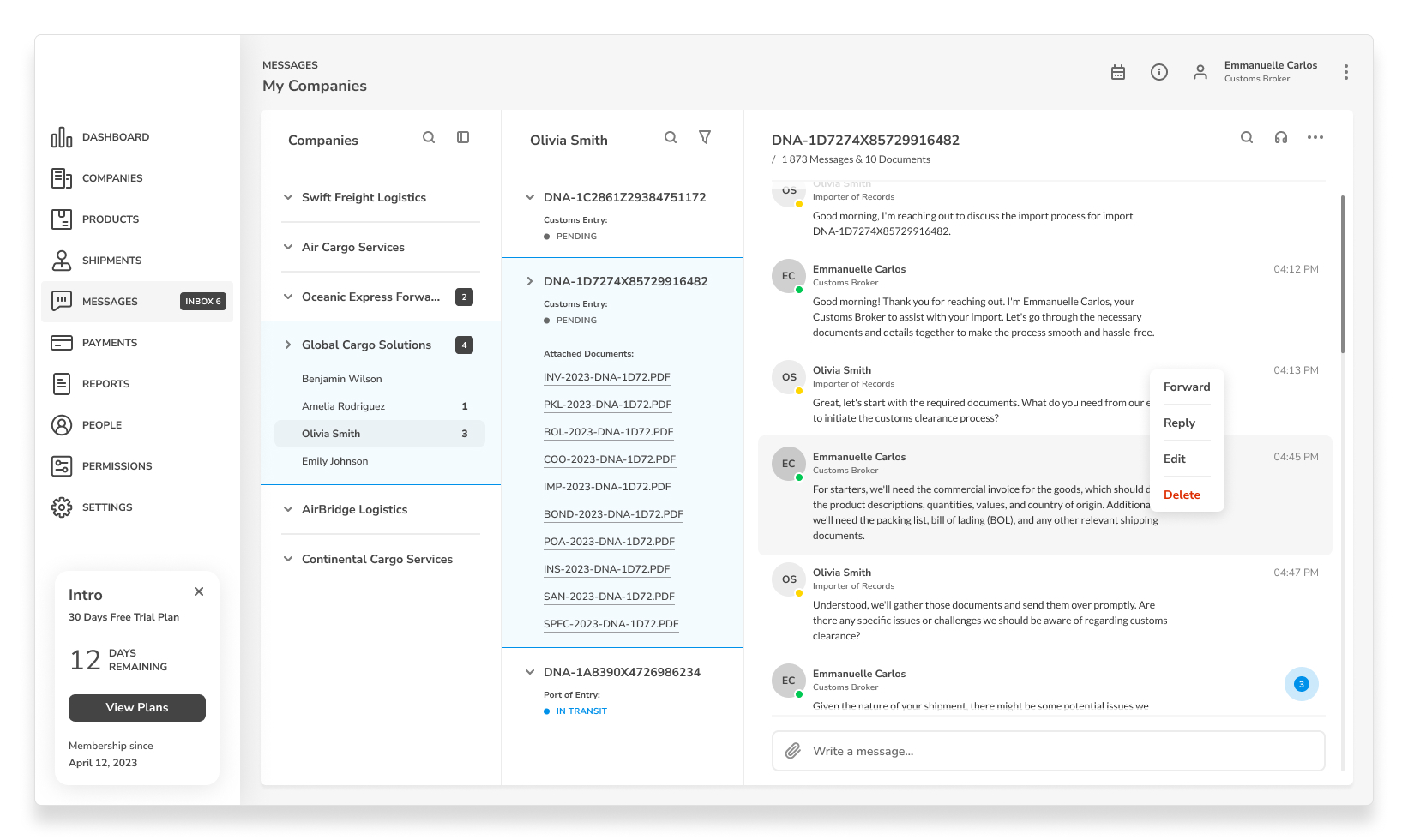Viewport: 1408px width, 840px height.
Task: Expand Swift Freight Logistics company
Action: [288, 197]
